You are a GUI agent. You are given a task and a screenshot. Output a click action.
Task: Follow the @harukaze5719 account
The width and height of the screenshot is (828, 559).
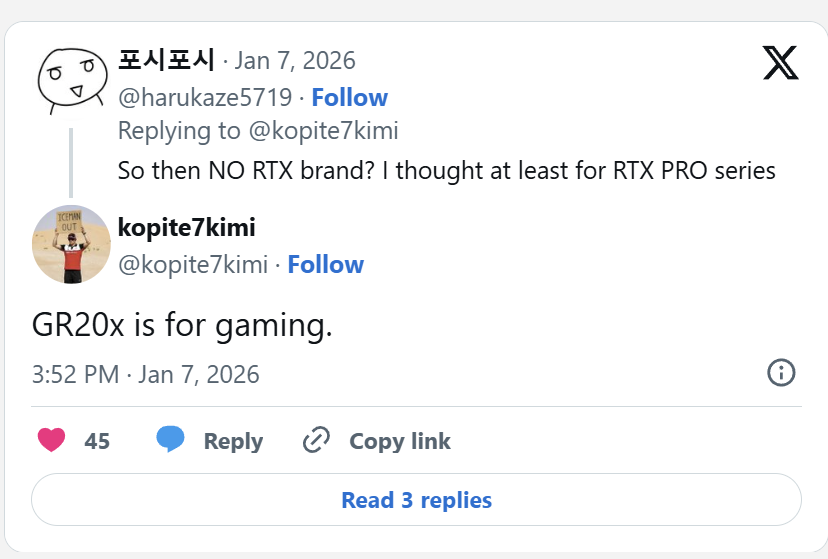[349, 97]
